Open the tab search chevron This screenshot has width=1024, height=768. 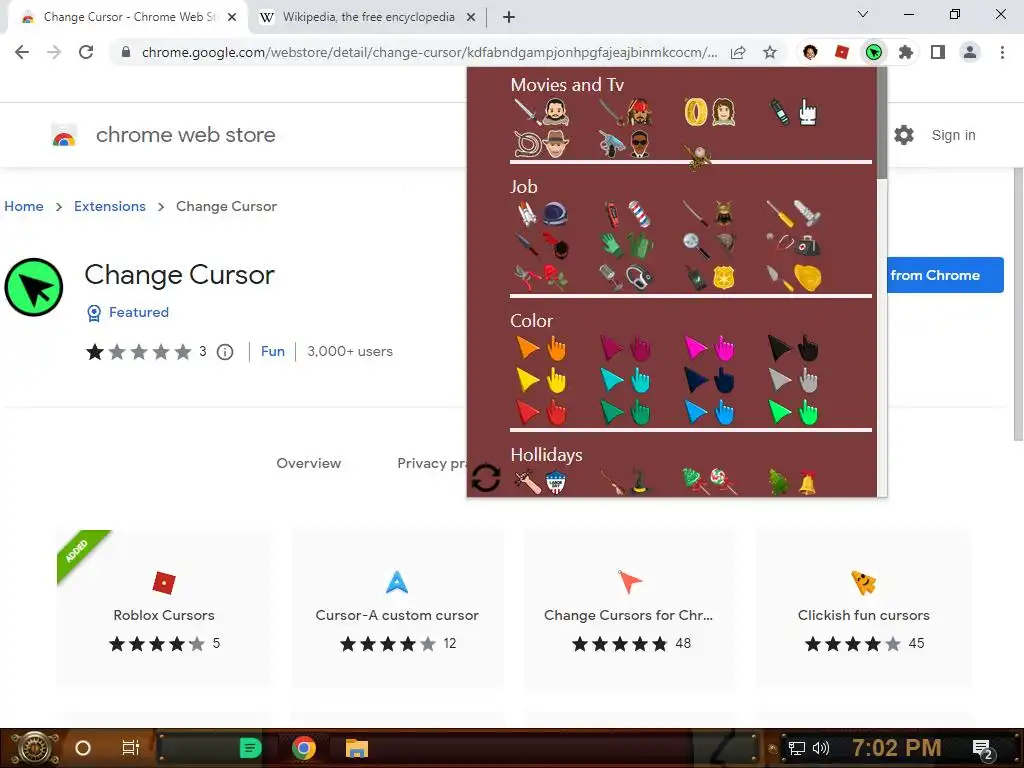click(863, 14)
